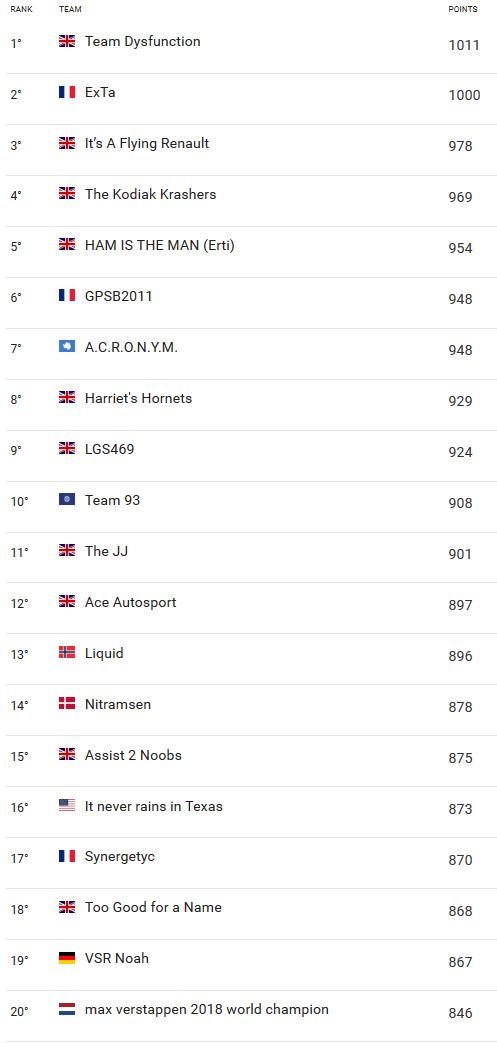Open the Too Good for a Name team
The width and height of the screenshot is (497, 1043).
point(153,907)
